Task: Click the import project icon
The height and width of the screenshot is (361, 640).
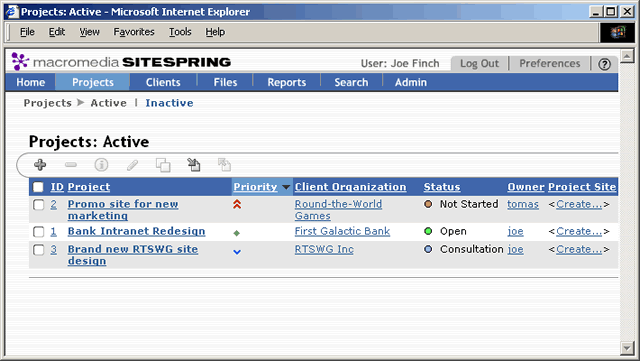Action: (193, 165)
